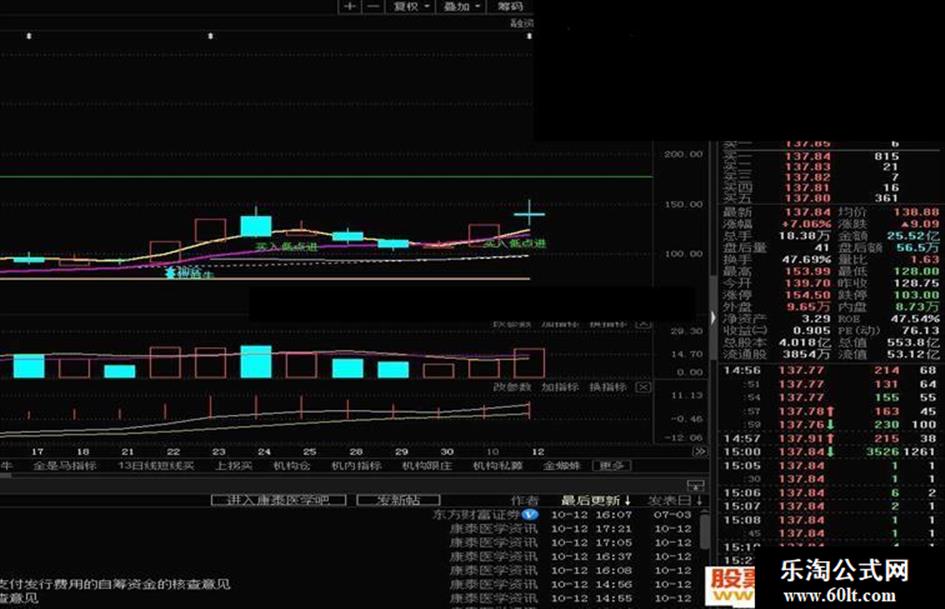Click the 14:57 trade row at 137.91

(x=830, y=438)
